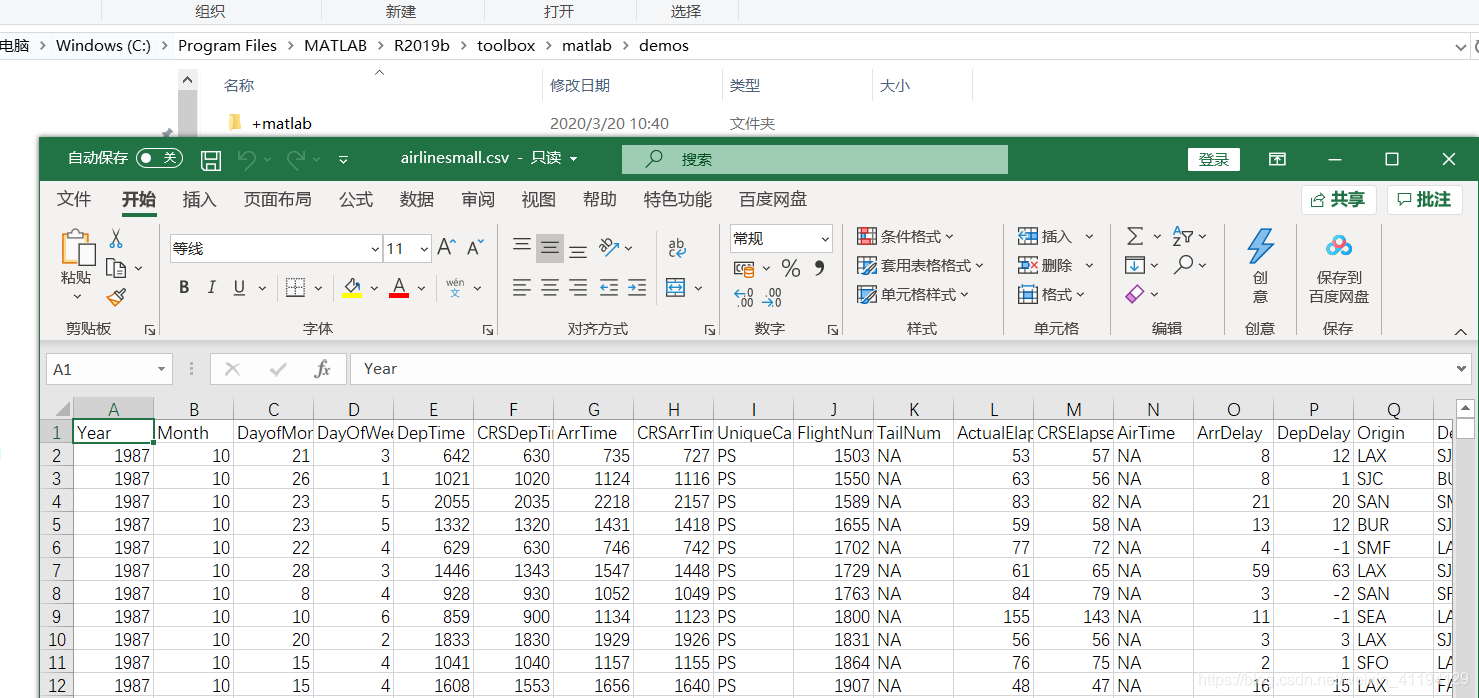Open the Fill down-arrow dropdown
Image resolution: width=1479 pixels, height=698 pixels.
(x=1142, y=265)
